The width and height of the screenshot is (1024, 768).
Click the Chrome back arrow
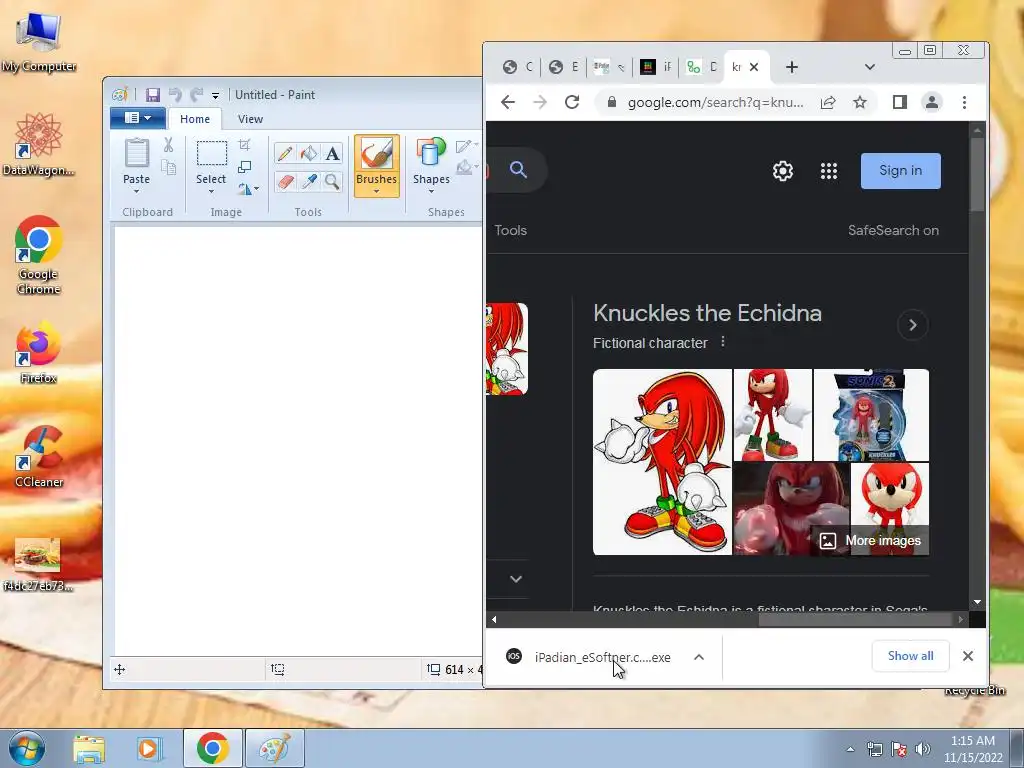click(x=508, y=103)
